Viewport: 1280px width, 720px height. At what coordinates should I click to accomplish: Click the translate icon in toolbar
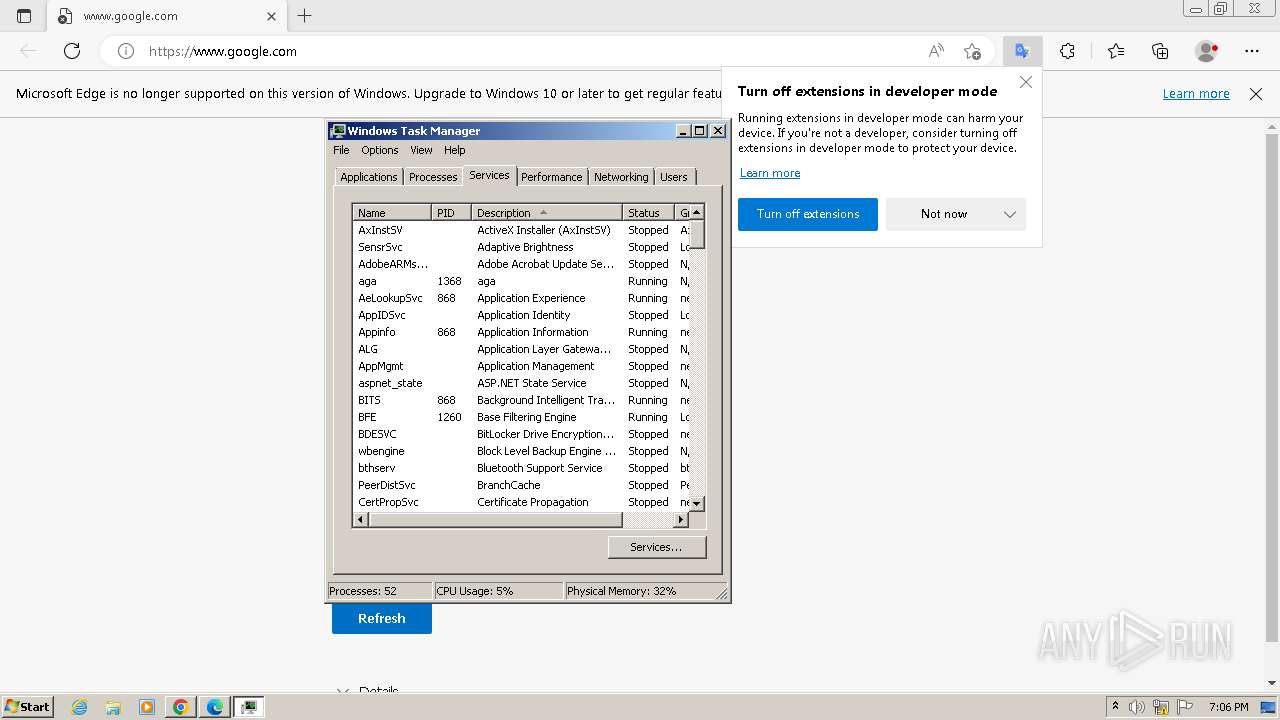click(1022, 51)
